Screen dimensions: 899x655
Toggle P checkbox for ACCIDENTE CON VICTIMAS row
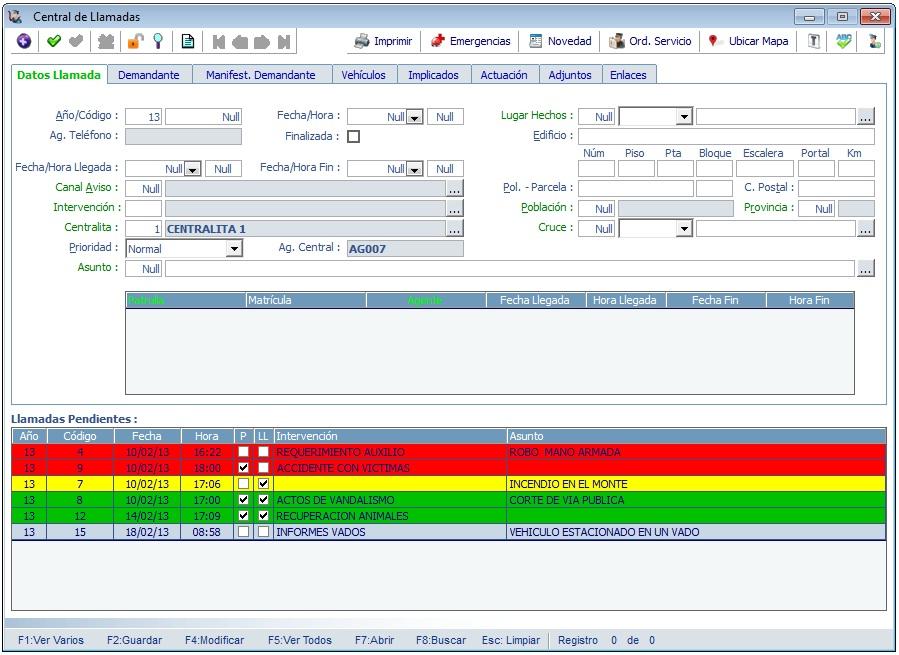click(x=244, y=468)
